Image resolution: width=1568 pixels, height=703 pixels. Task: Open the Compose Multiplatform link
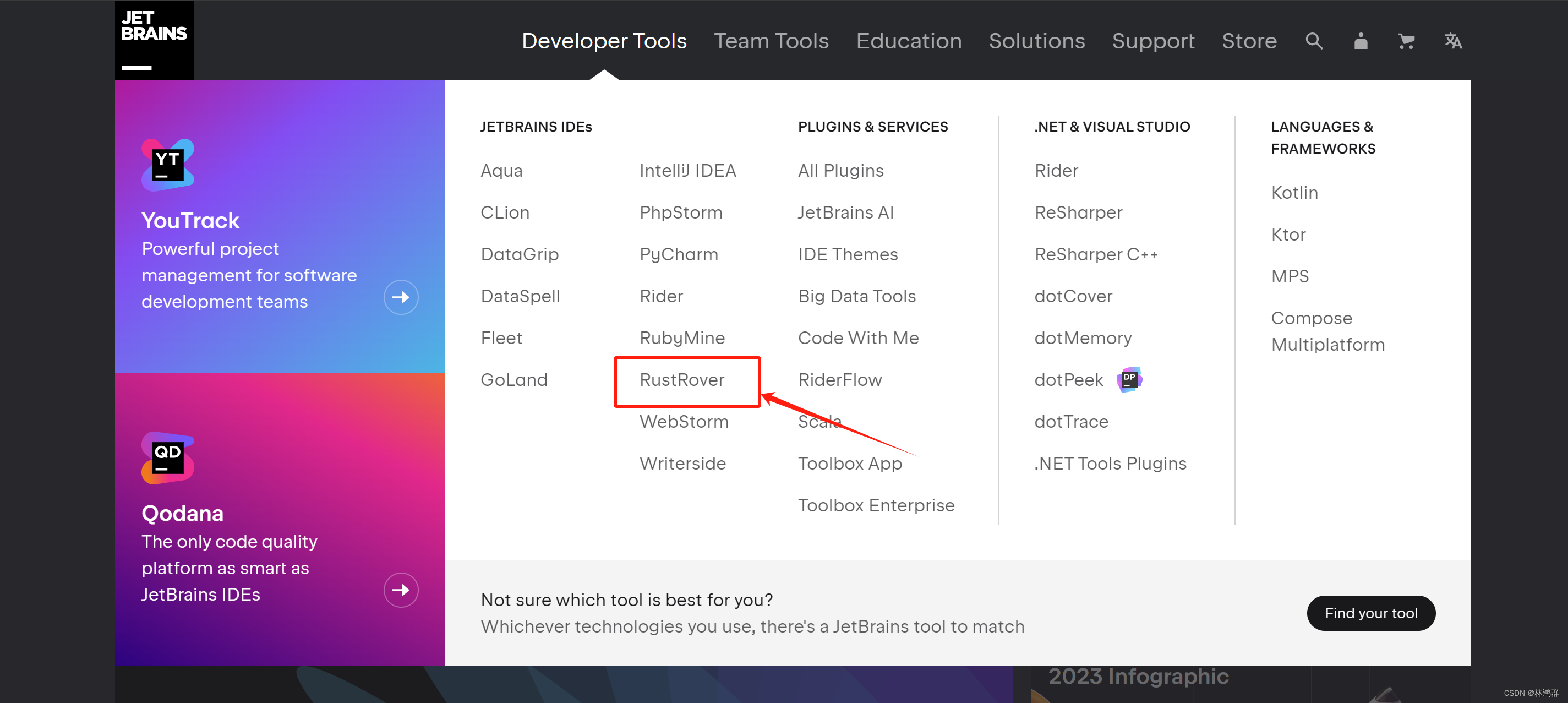[x=1327, y=331]
